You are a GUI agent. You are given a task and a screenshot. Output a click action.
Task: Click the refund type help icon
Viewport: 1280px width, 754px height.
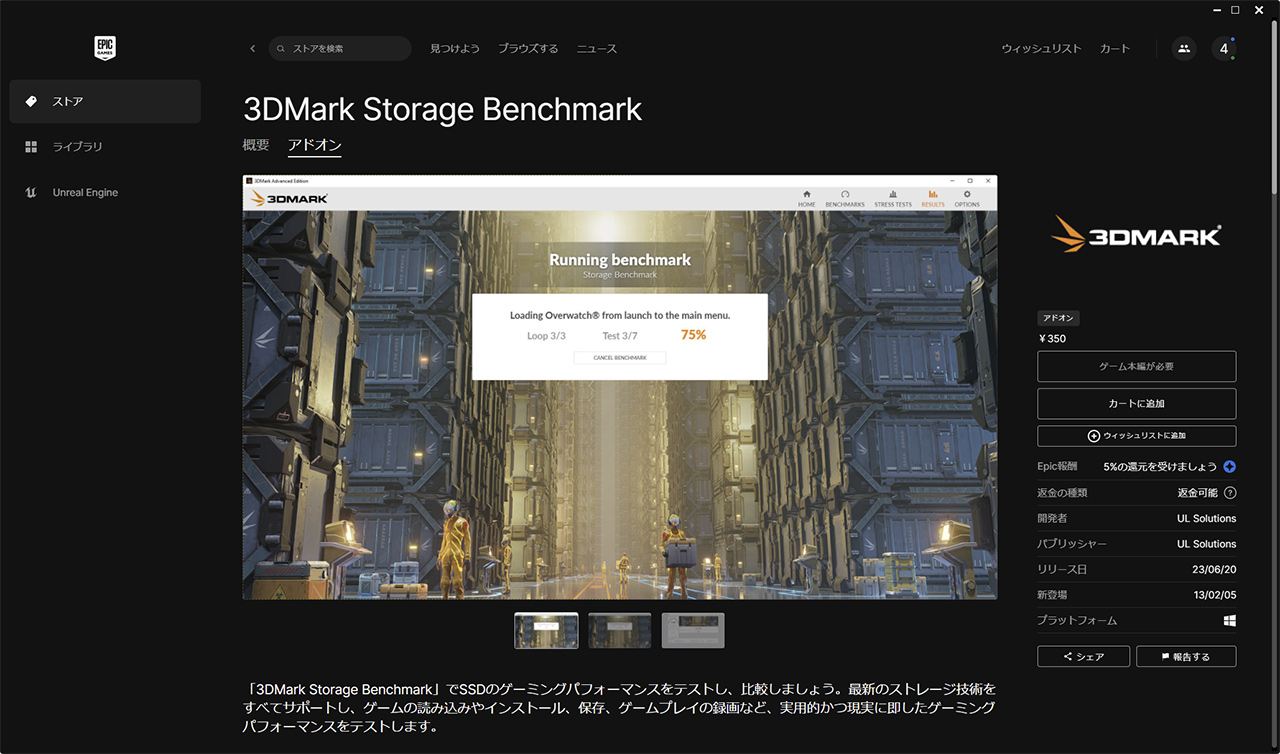(x=1230, y=493)
